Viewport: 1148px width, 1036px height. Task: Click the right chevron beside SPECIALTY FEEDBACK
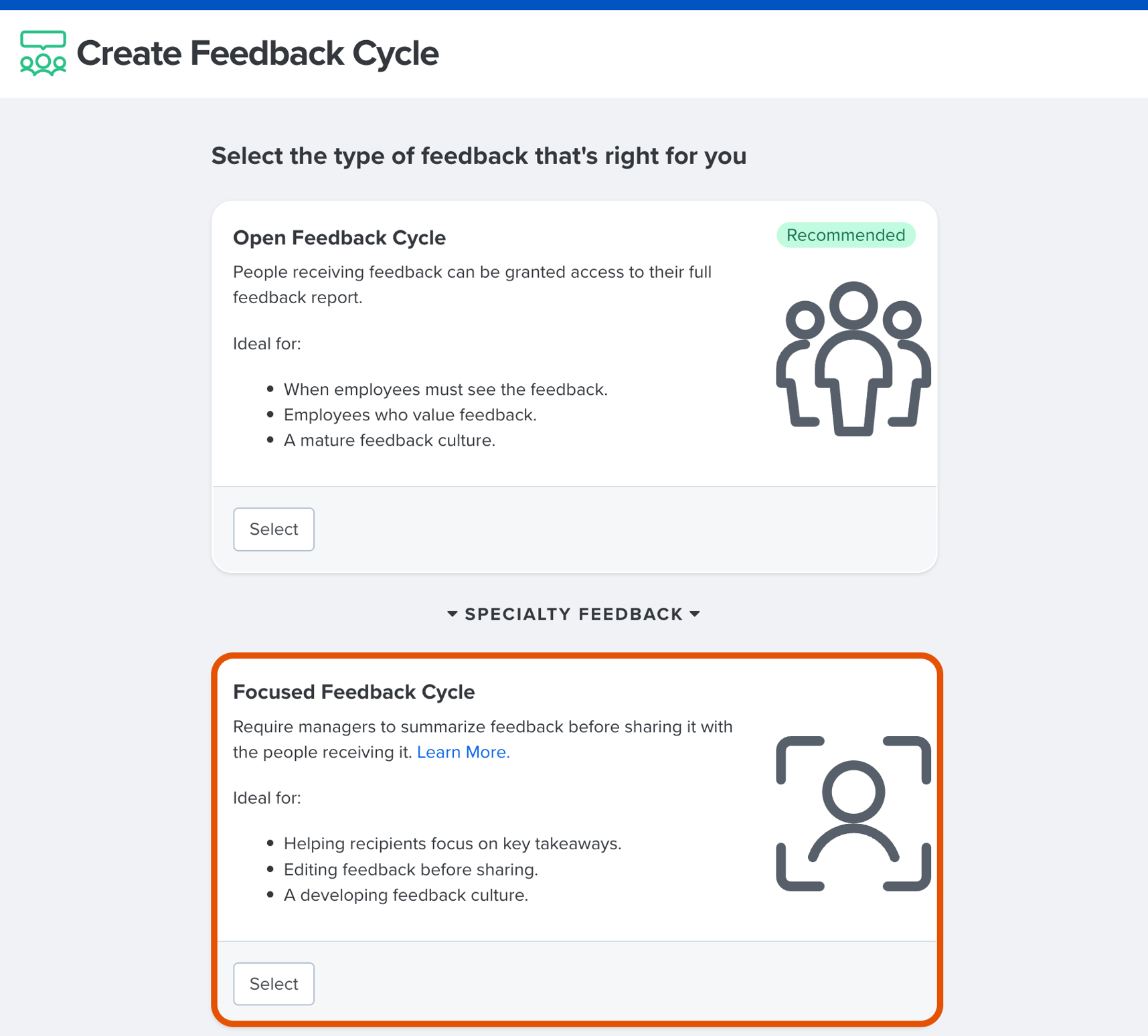click(x=695, y=613)
